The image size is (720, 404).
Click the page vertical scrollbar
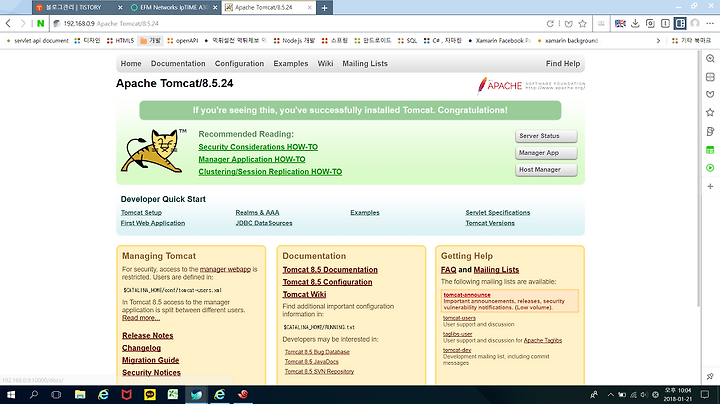(x=698, y=179)
